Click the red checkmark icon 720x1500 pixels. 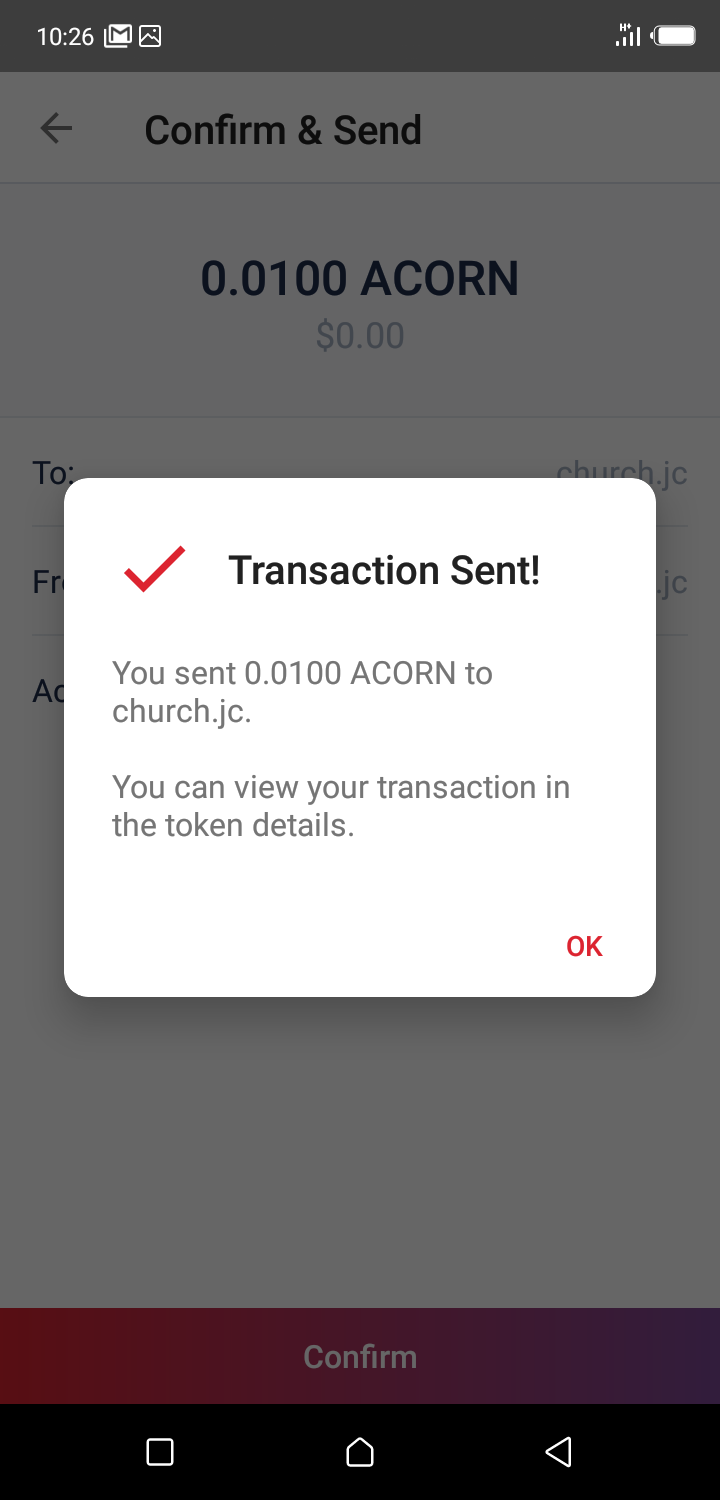[154, 570]
